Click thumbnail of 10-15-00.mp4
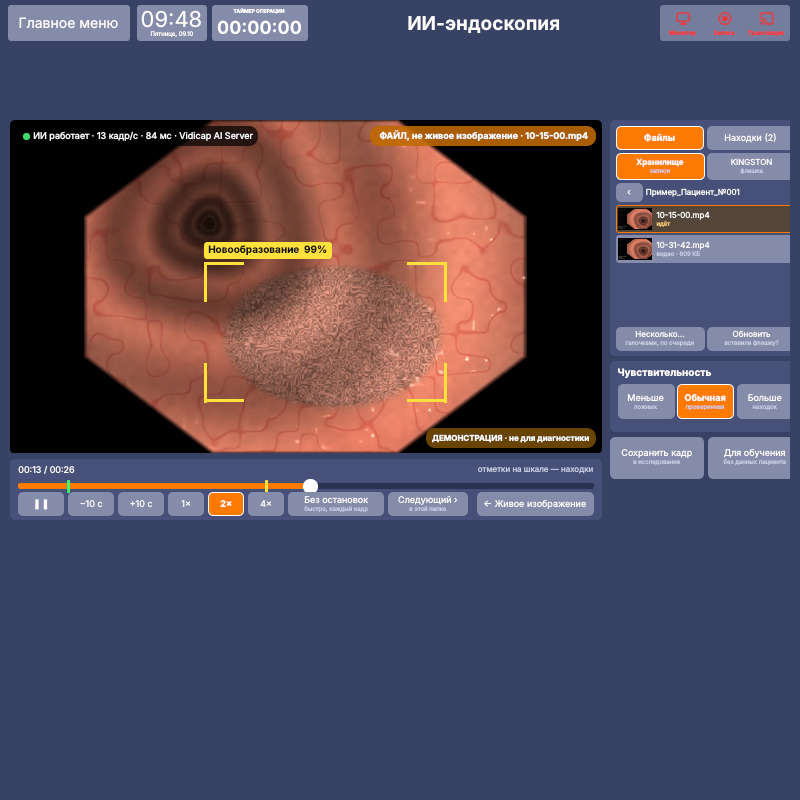800x800 pixels. (635, 219)
